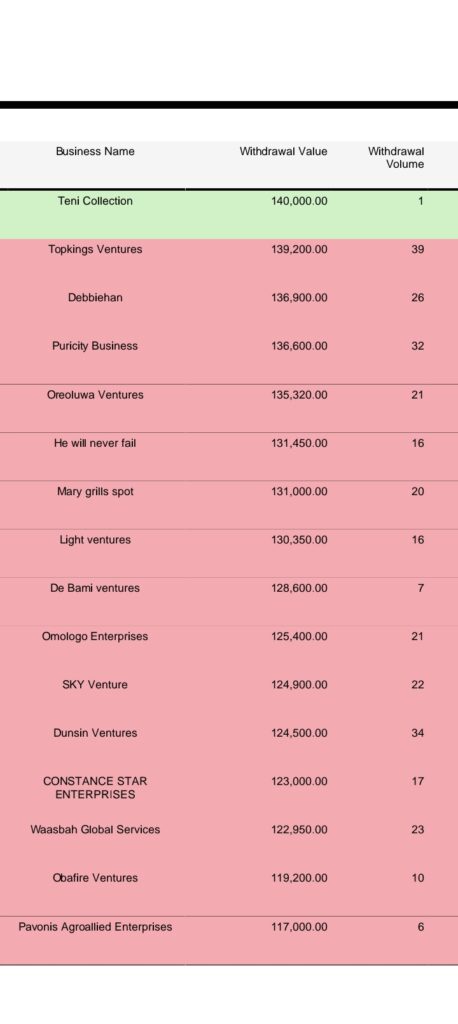458x1024 pixels.
Task: Click the 140,000.00 withdrawal value
Action: [x=299, y=201]
